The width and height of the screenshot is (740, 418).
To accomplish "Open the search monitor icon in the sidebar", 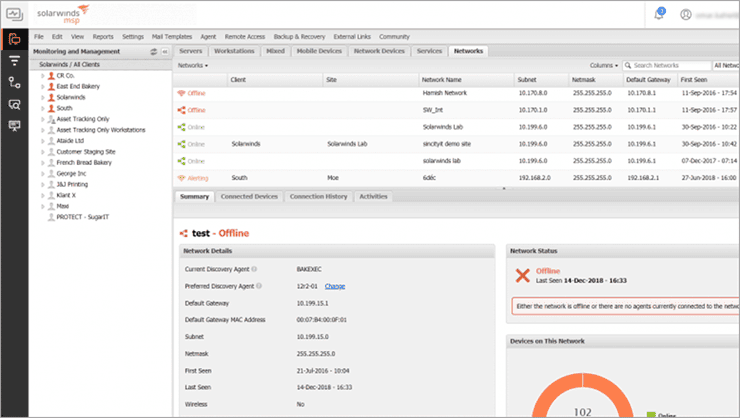I will 14,104.
